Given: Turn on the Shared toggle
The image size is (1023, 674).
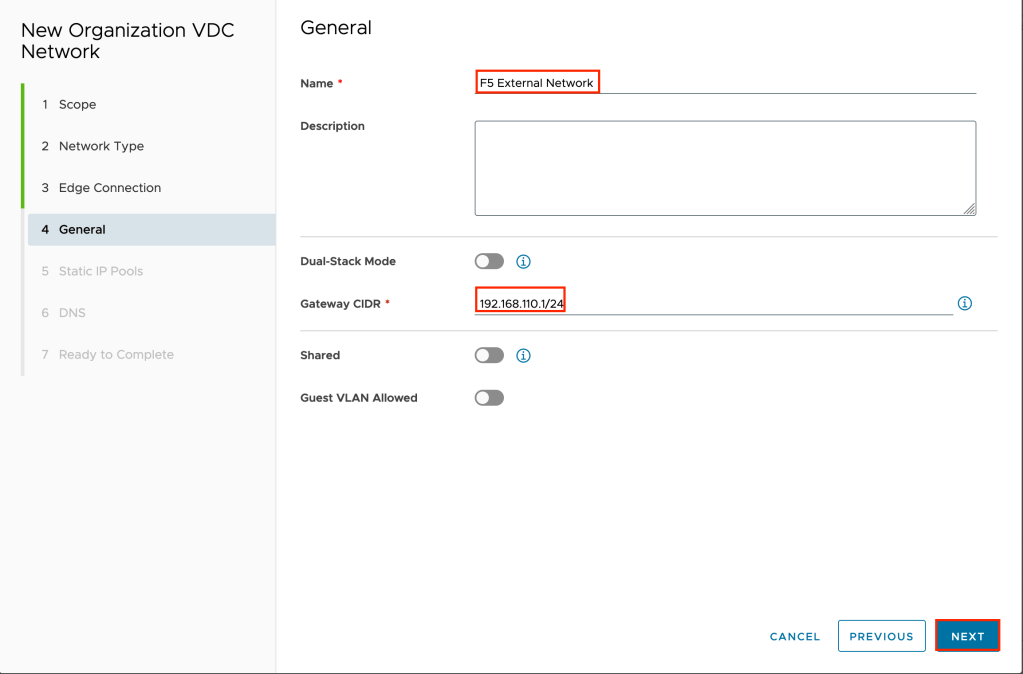Looking at the screenshot, I should [x=489, y=355].
